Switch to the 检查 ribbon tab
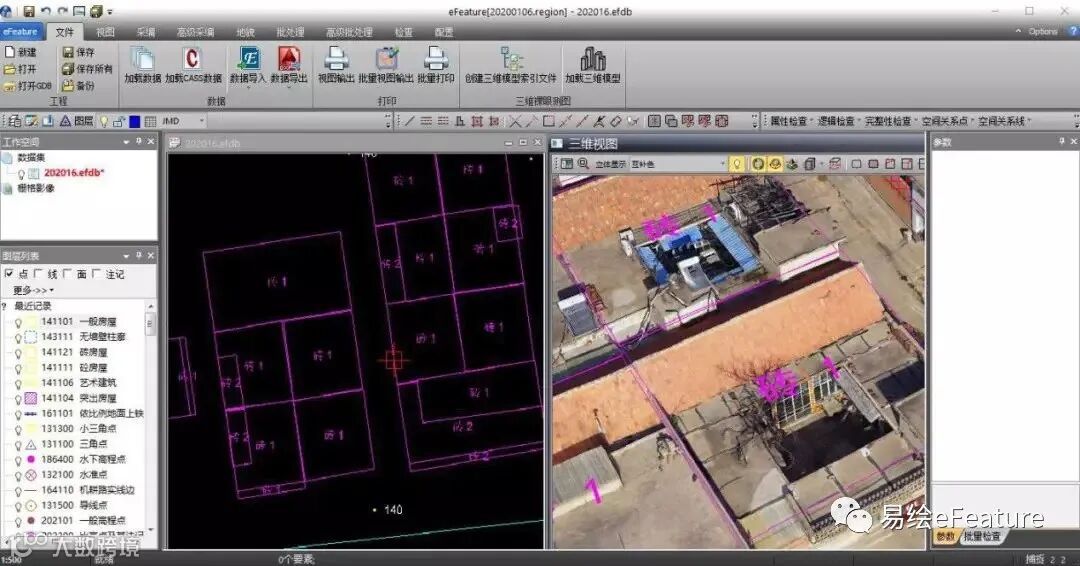This screenshot has width=1080, height=566. coord(404,32)
